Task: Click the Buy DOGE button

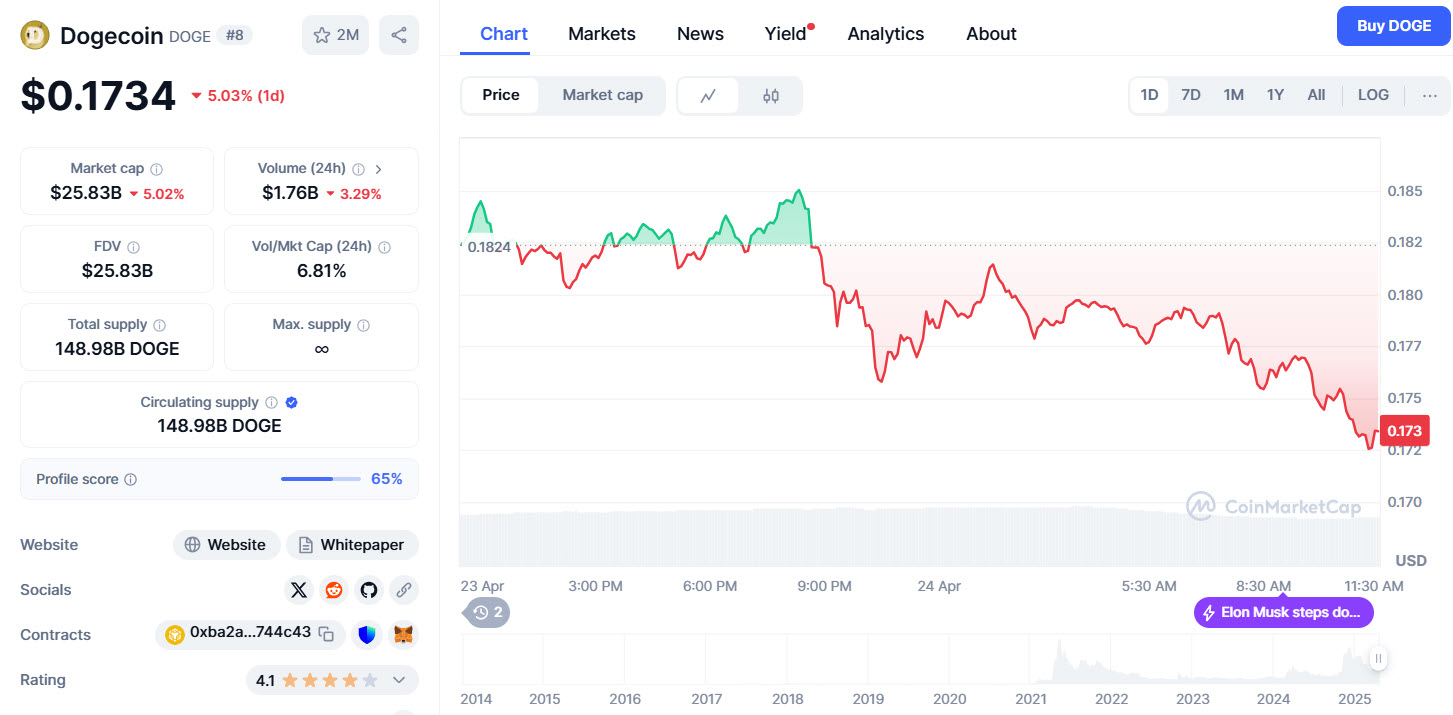Action: pyautogui.click(x=1393, y=25)
